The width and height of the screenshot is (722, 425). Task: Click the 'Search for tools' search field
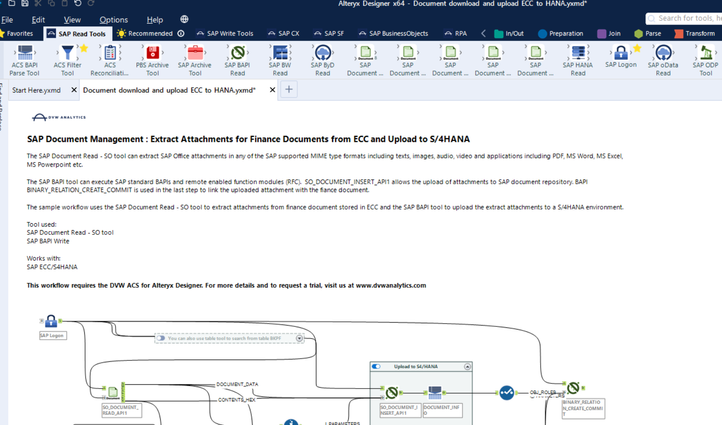[x=684, y=18]
